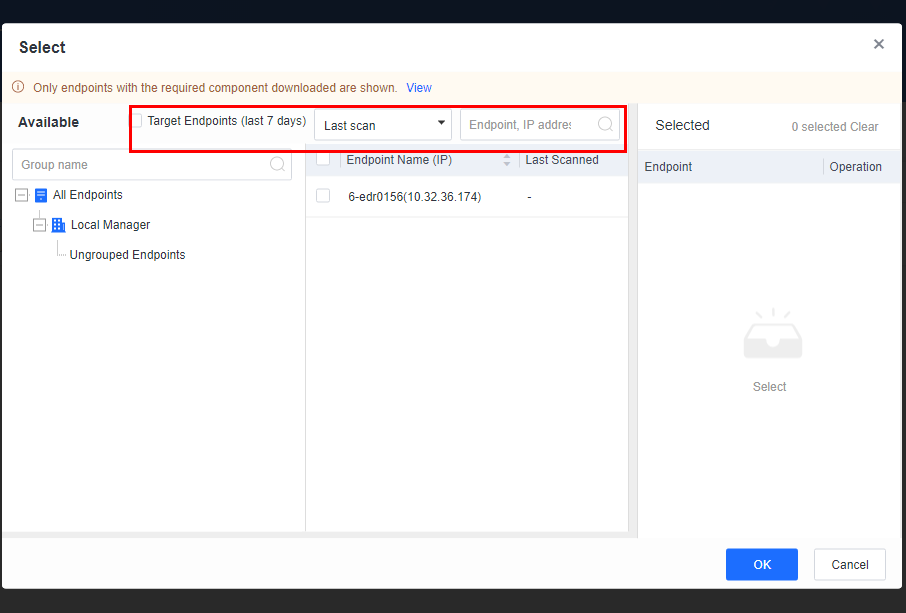Screen dimensions: 906x613
Task: Click the Endpoint Name sort arrows icon
Action: pos(507,160)
